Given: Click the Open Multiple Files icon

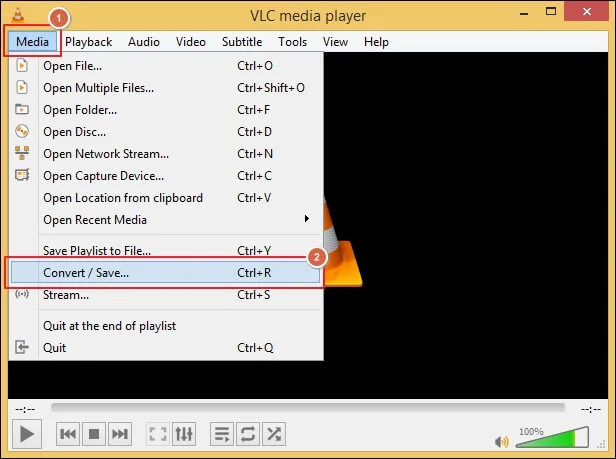Looking at the screenshot, I should (x=22, y=87).
